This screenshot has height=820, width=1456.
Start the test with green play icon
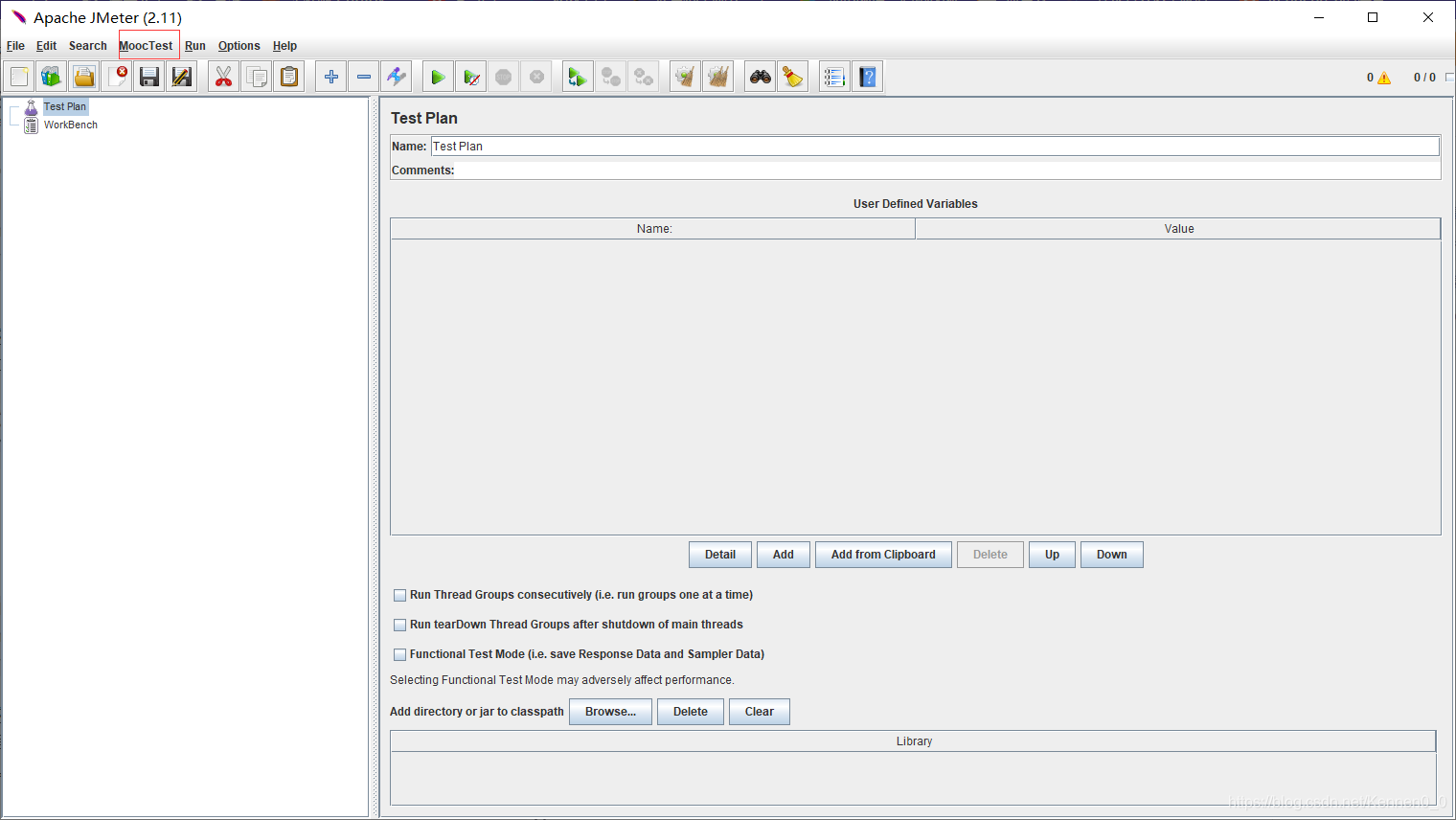[439, 77]
